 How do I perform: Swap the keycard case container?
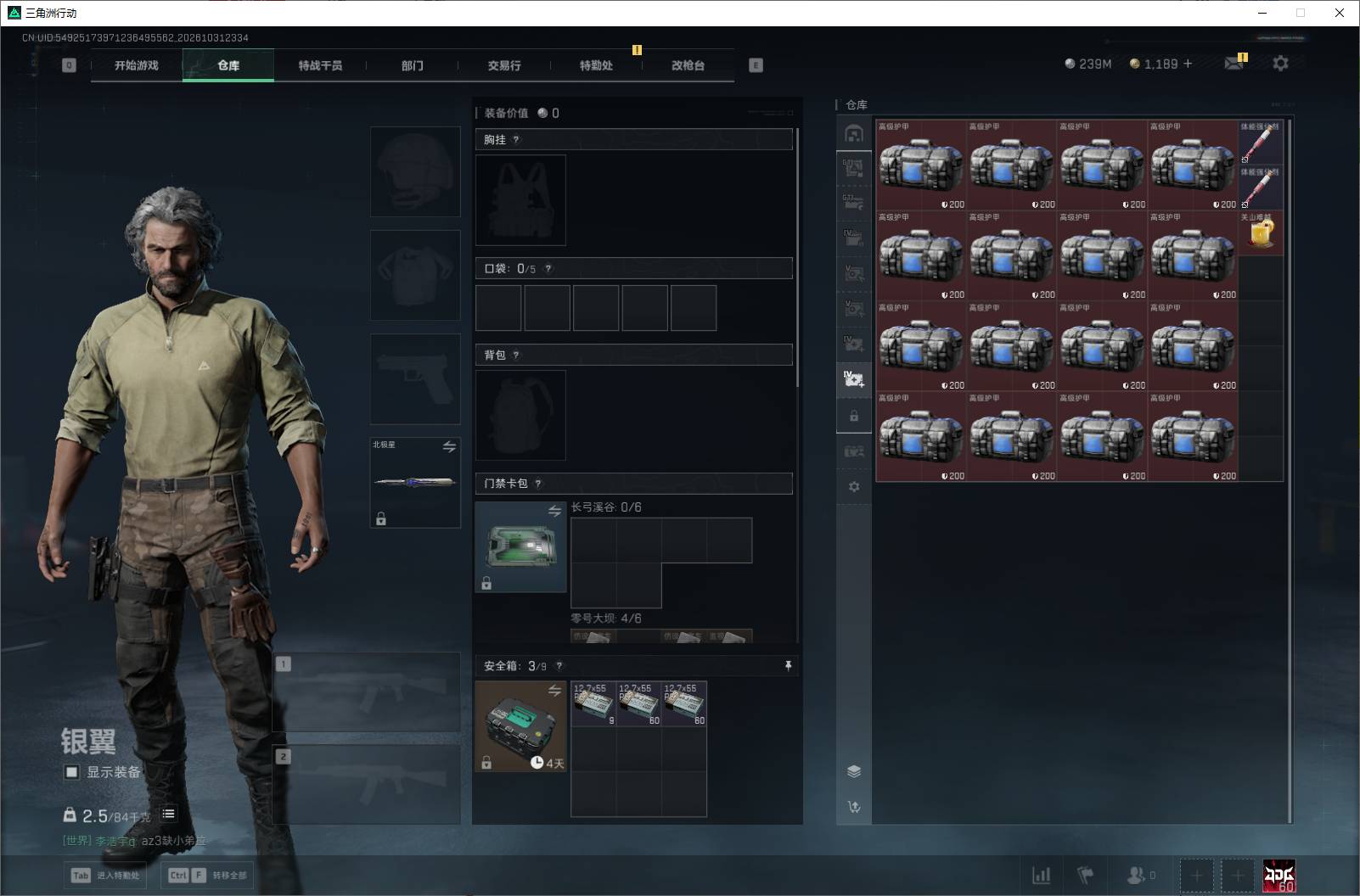click(x=554, y=511)
